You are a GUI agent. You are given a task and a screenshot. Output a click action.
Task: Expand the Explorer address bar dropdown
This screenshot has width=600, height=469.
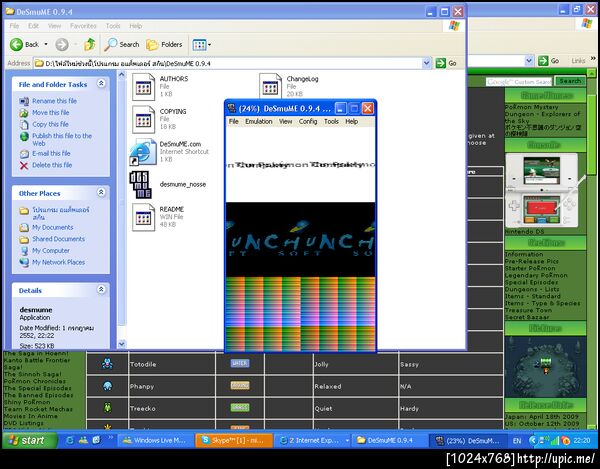point(426,63)
